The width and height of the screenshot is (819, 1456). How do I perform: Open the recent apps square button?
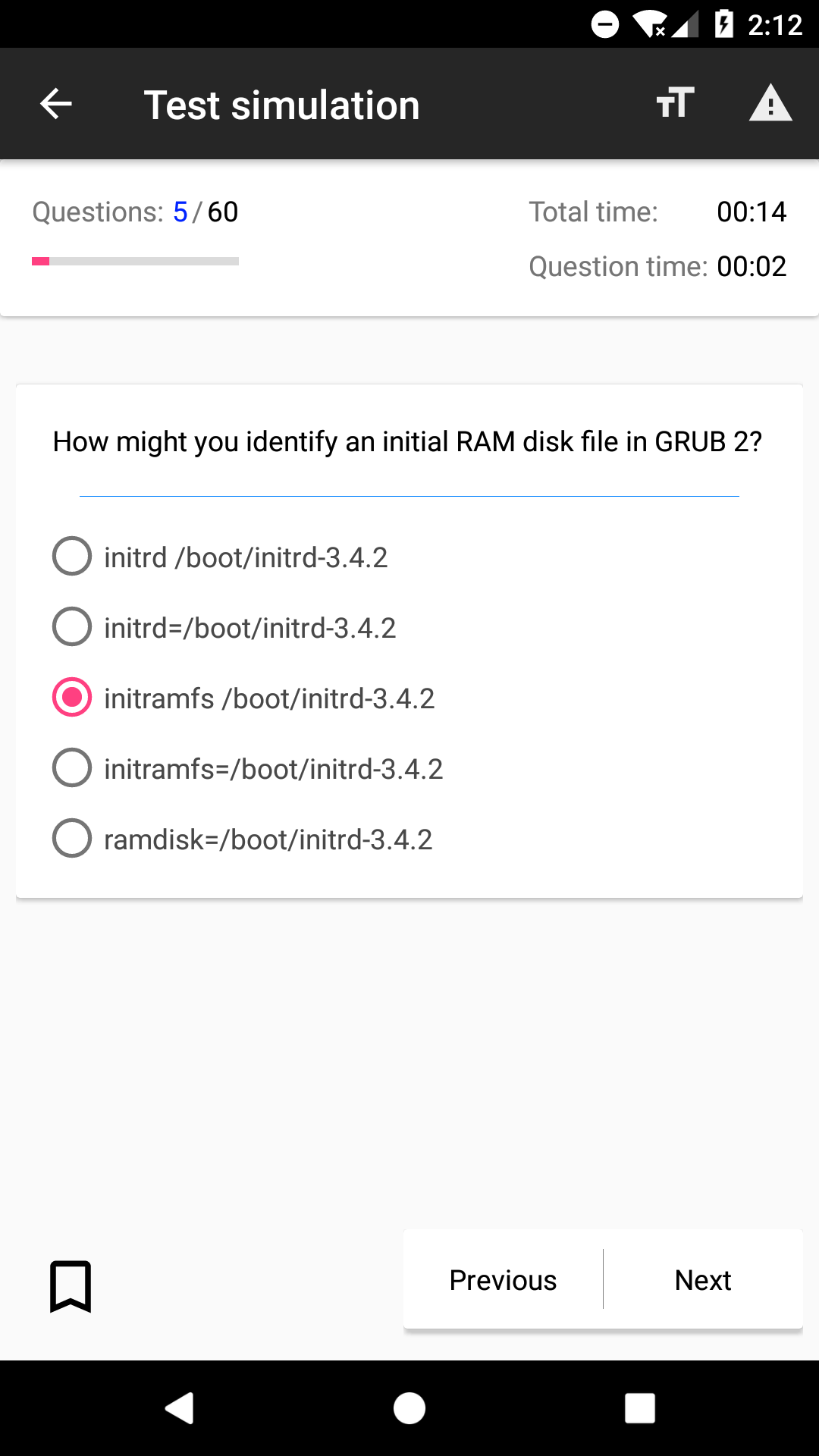click(x=639, y=1408)
